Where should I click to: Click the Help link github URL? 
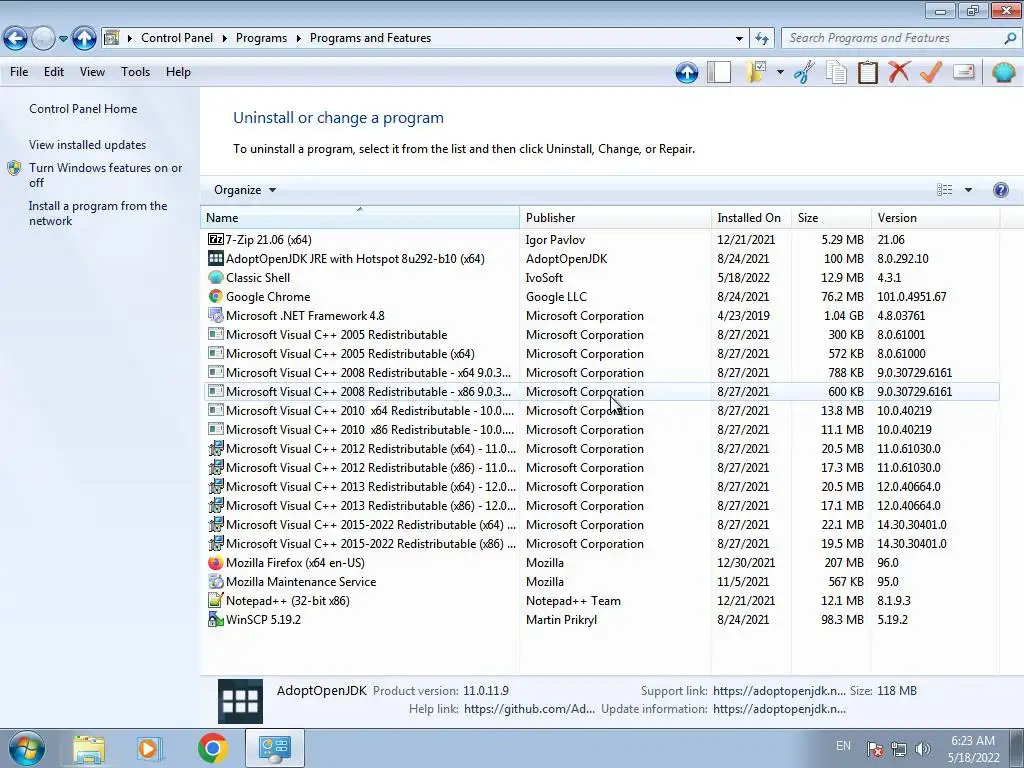[x=530, y=709]
